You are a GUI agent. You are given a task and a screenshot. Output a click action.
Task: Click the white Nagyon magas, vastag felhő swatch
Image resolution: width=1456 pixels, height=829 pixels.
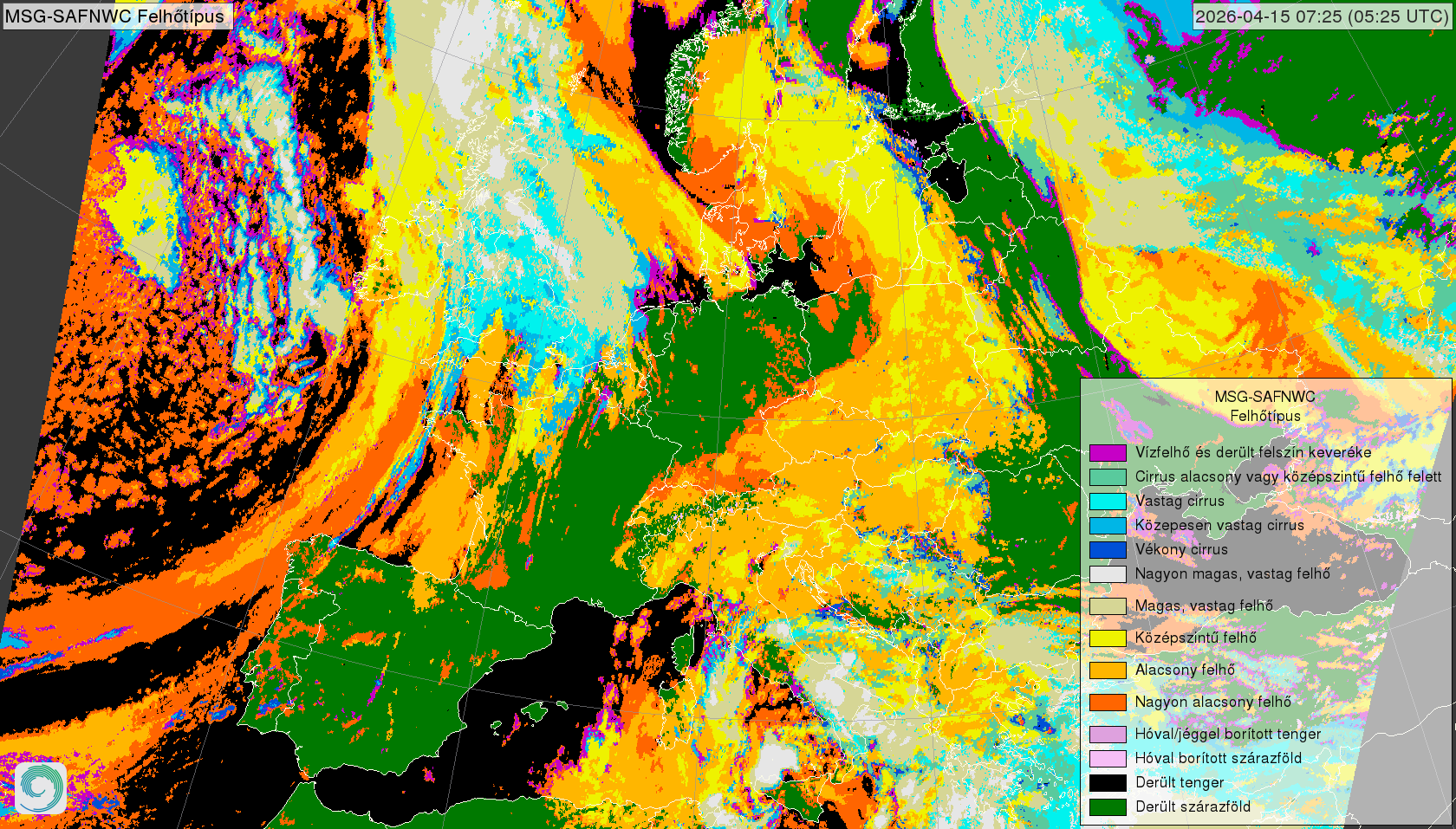[x=1107, y=573]
